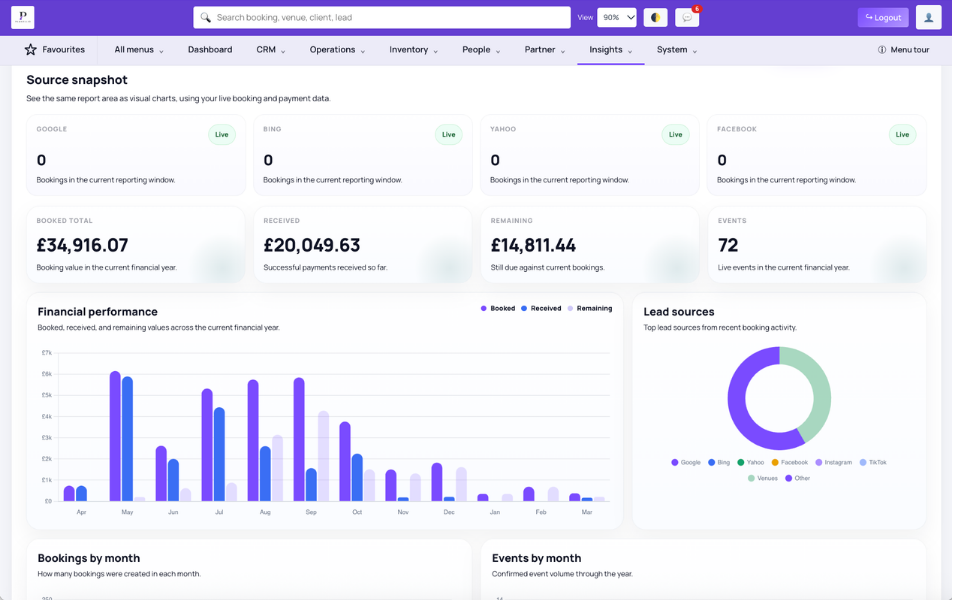Click the Received £20,049.63 value
Viewport: 955px width, 600px height.
pos(312,245)
